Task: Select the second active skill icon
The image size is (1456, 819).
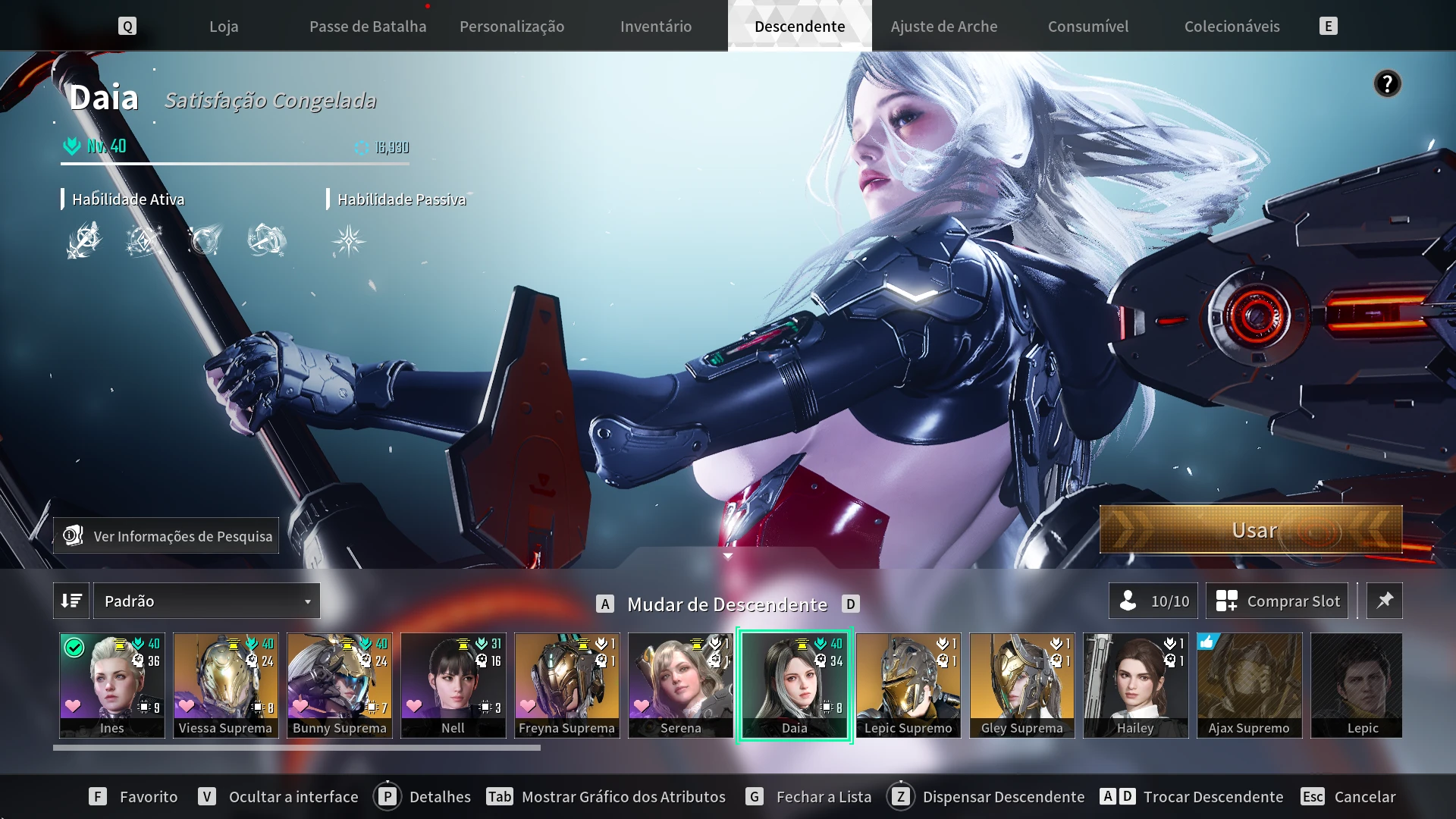Action: click(x=144, y=240)
